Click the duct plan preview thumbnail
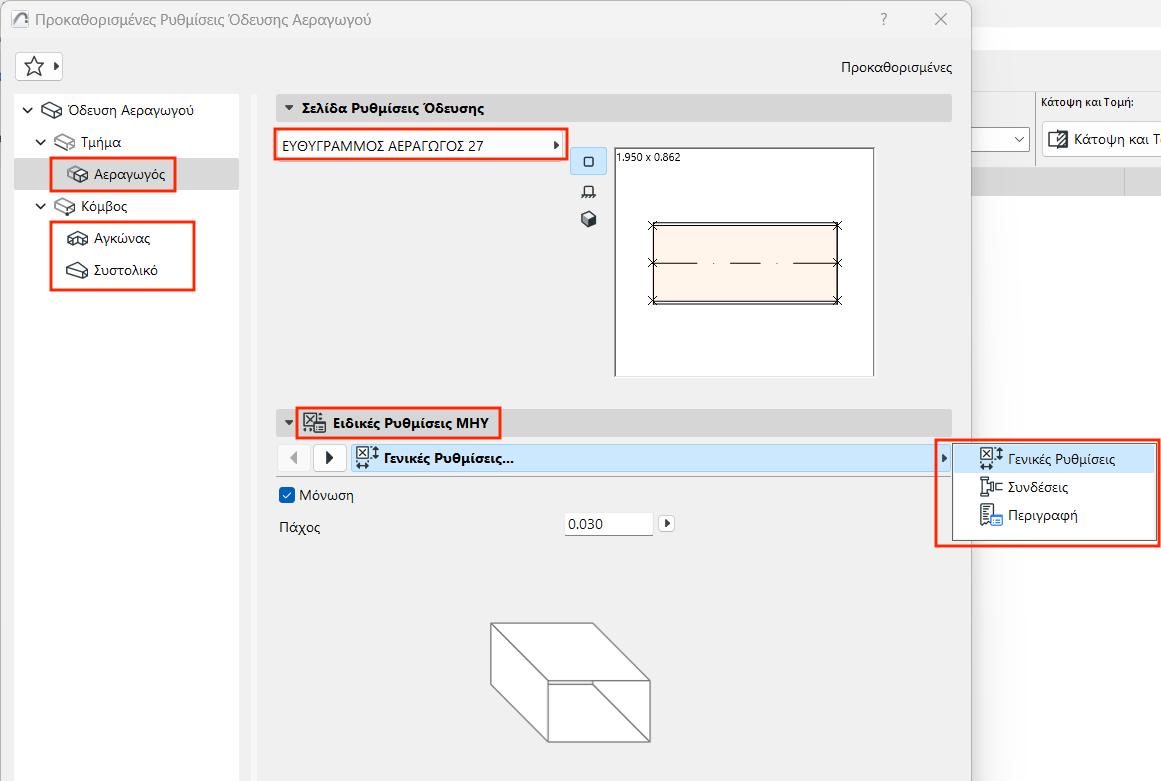The height and width of the screenshot is (781, 1161). tap(744, 262)
